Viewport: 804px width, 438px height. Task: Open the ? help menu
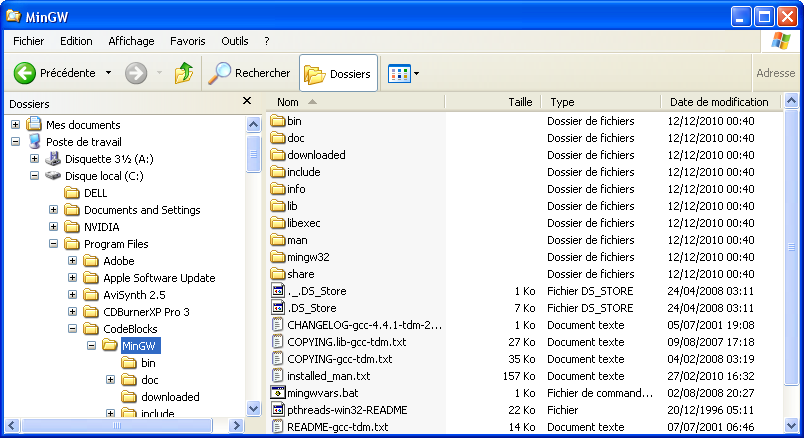tap(267, 41)
